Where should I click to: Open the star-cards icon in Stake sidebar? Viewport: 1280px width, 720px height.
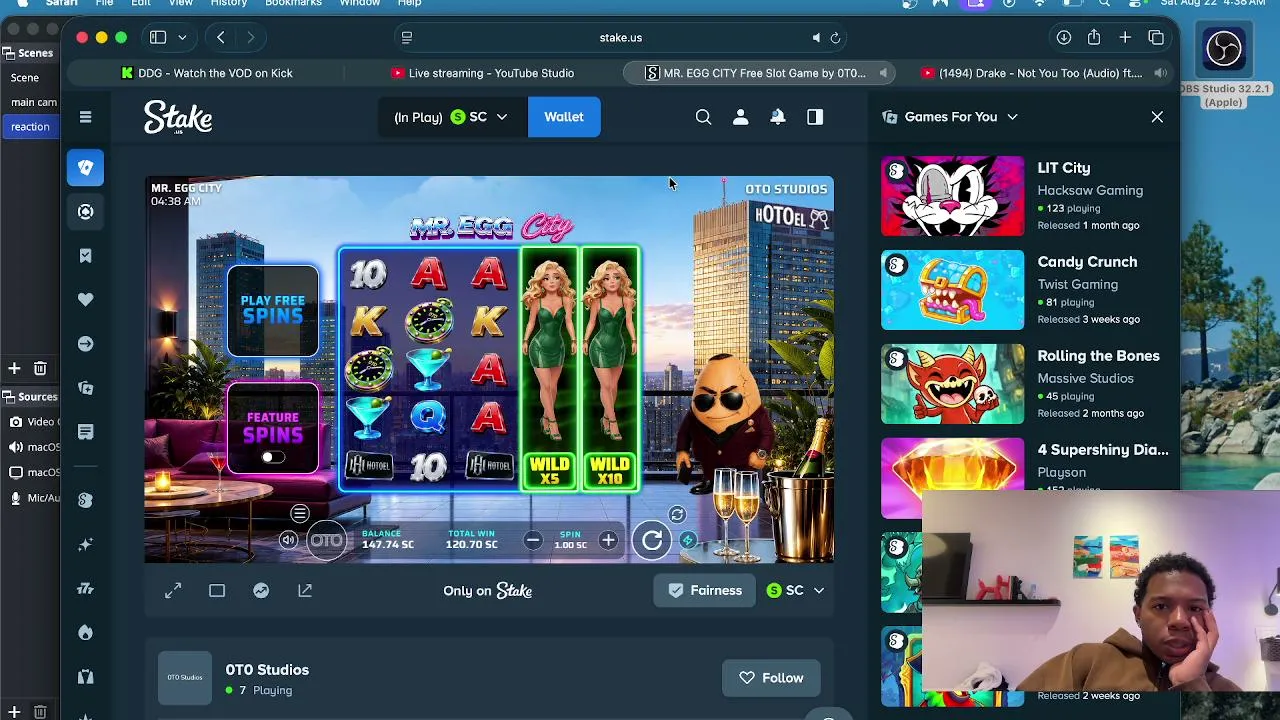tap(85, 388)
